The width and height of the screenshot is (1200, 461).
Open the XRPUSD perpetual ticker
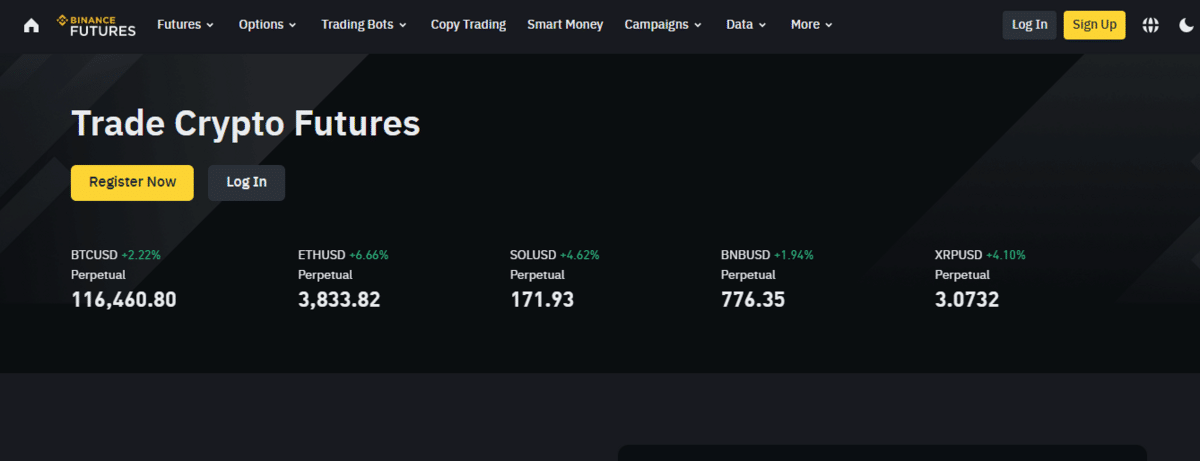pyautogui.click(x=980, y=277)
